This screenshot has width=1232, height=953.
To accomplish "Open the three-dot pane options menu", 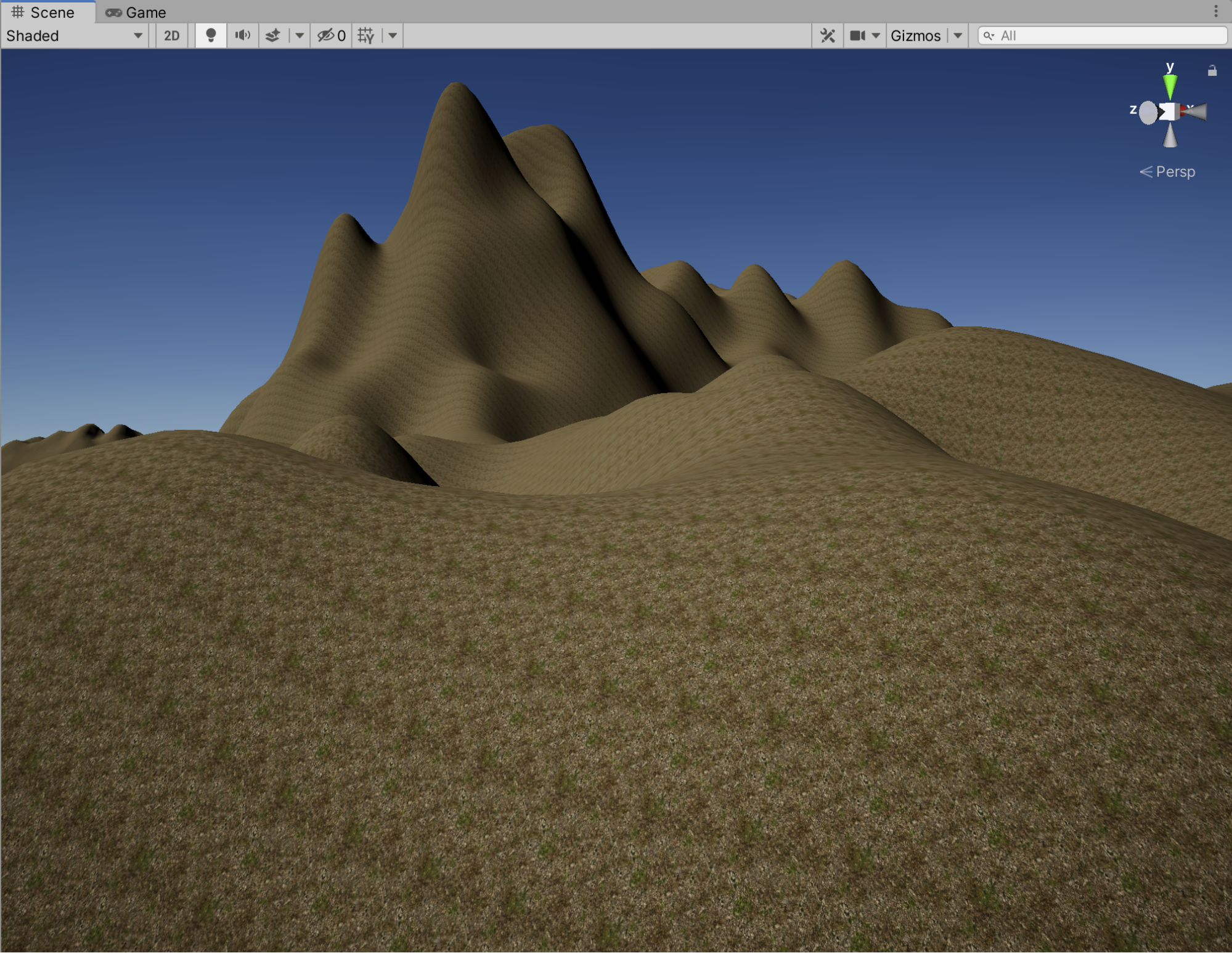I will [x=1215, y=11].
